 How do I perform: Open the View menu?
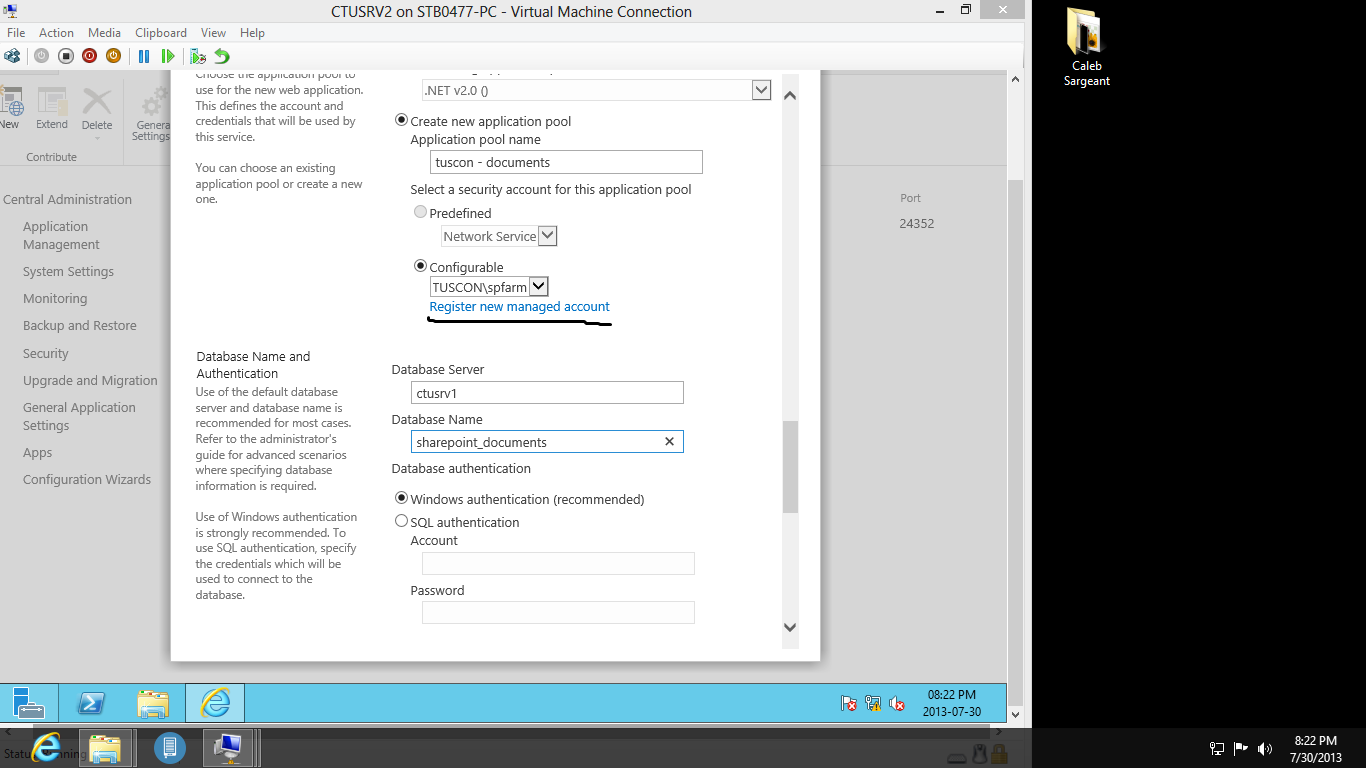point(213,33)
